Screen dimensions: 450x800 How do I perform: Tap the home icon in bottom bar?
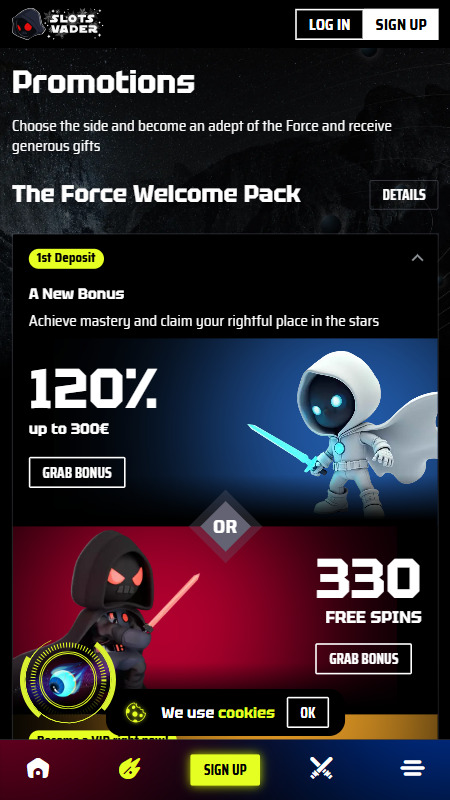point(38,768)
